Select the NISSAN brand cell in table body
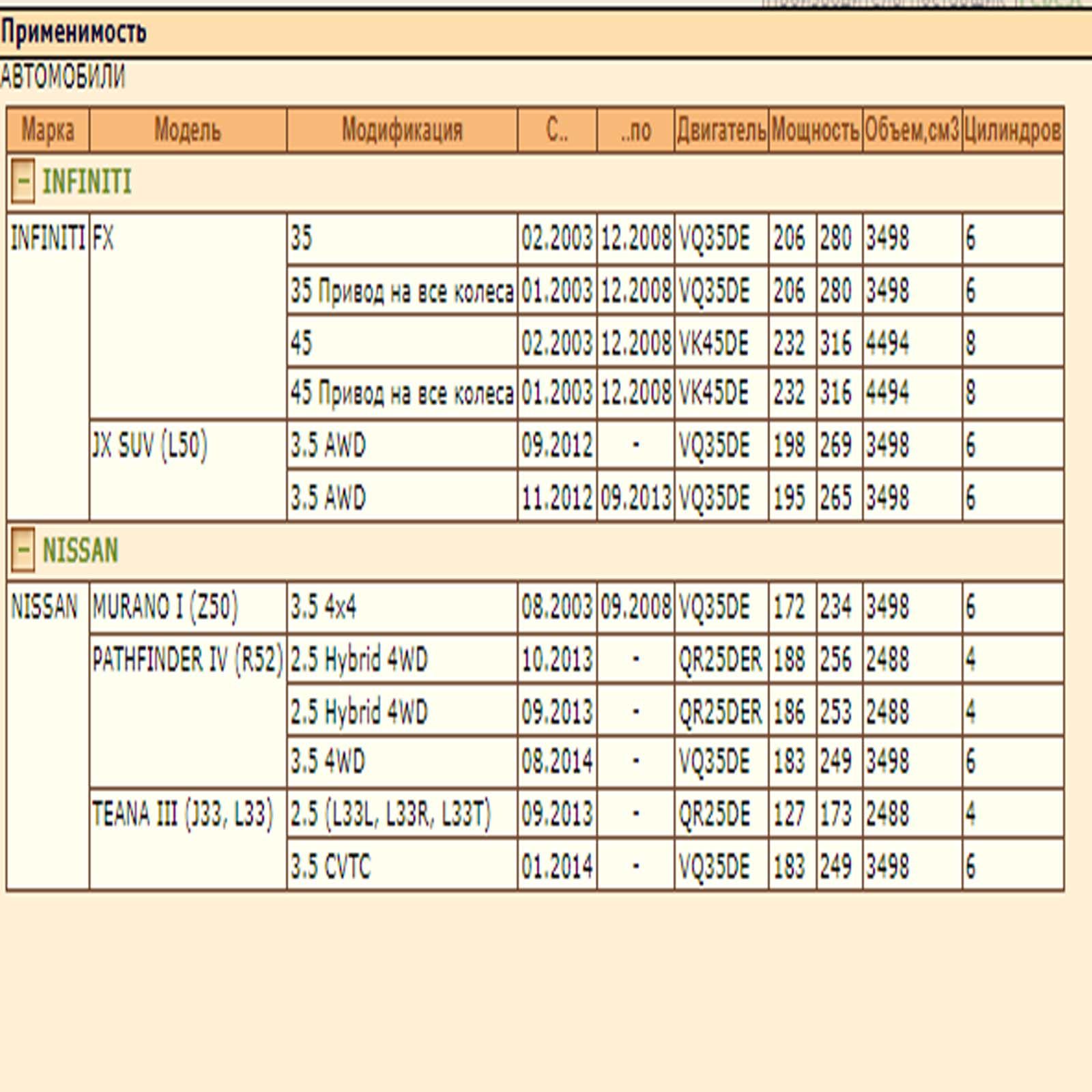This screenshot has height=1092, width=1092. tap(48, 736)
